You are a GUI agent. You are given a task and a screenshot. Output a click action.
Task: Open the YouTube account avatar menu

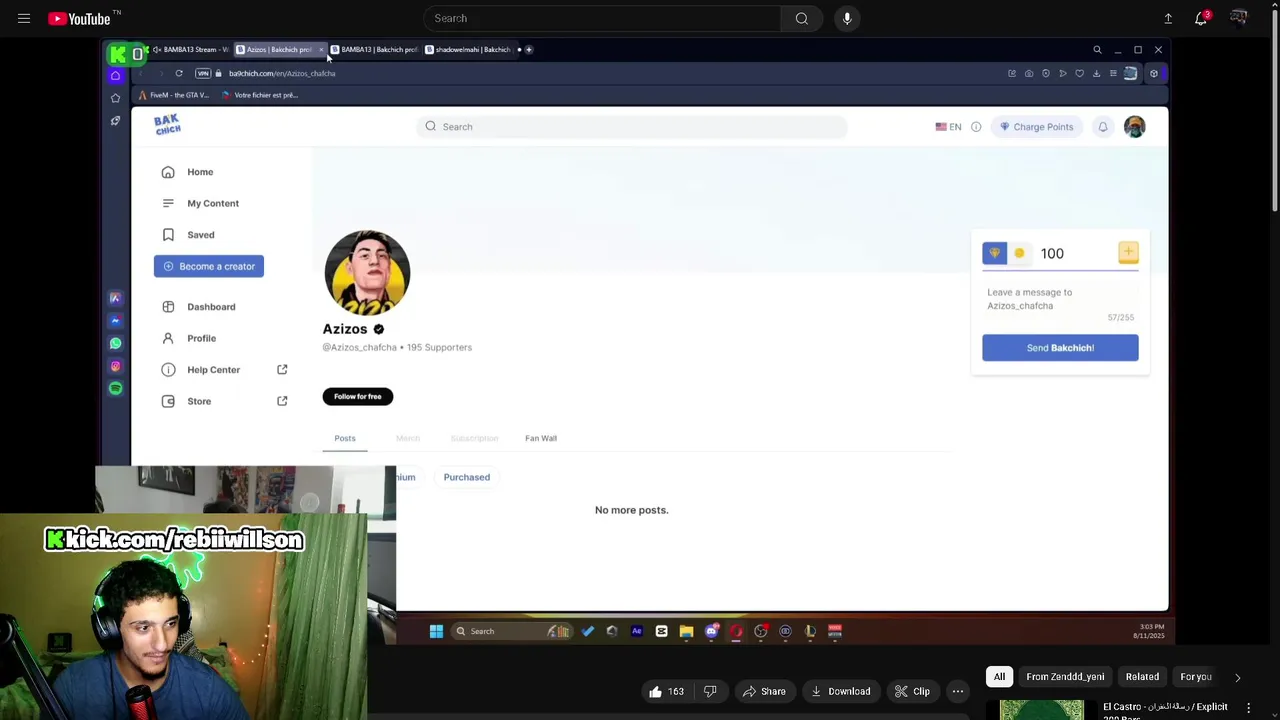1239,18
